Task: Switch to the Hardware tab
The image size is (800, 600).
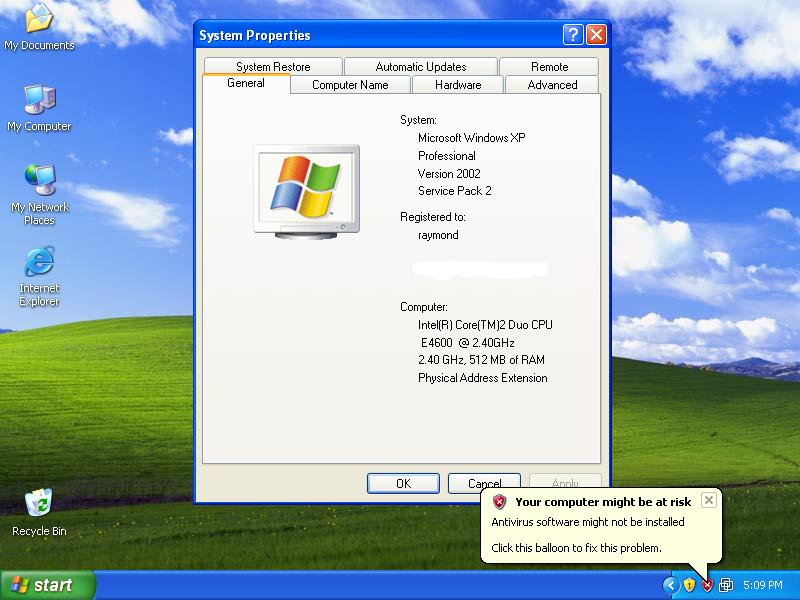Action: 457,85
